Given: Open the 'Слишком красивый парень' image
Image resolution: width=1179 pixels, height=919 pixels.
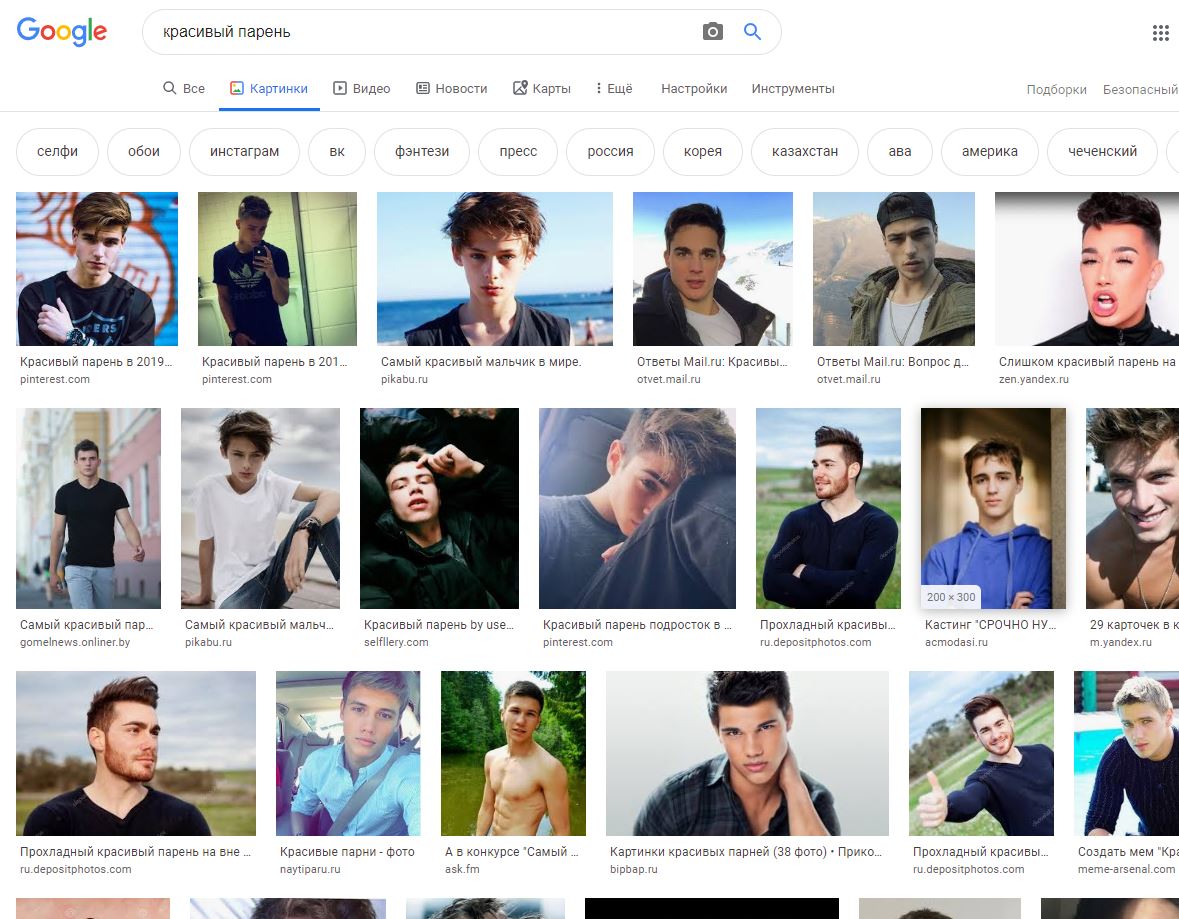Looking at the screenshot, I should (1087, 268).
